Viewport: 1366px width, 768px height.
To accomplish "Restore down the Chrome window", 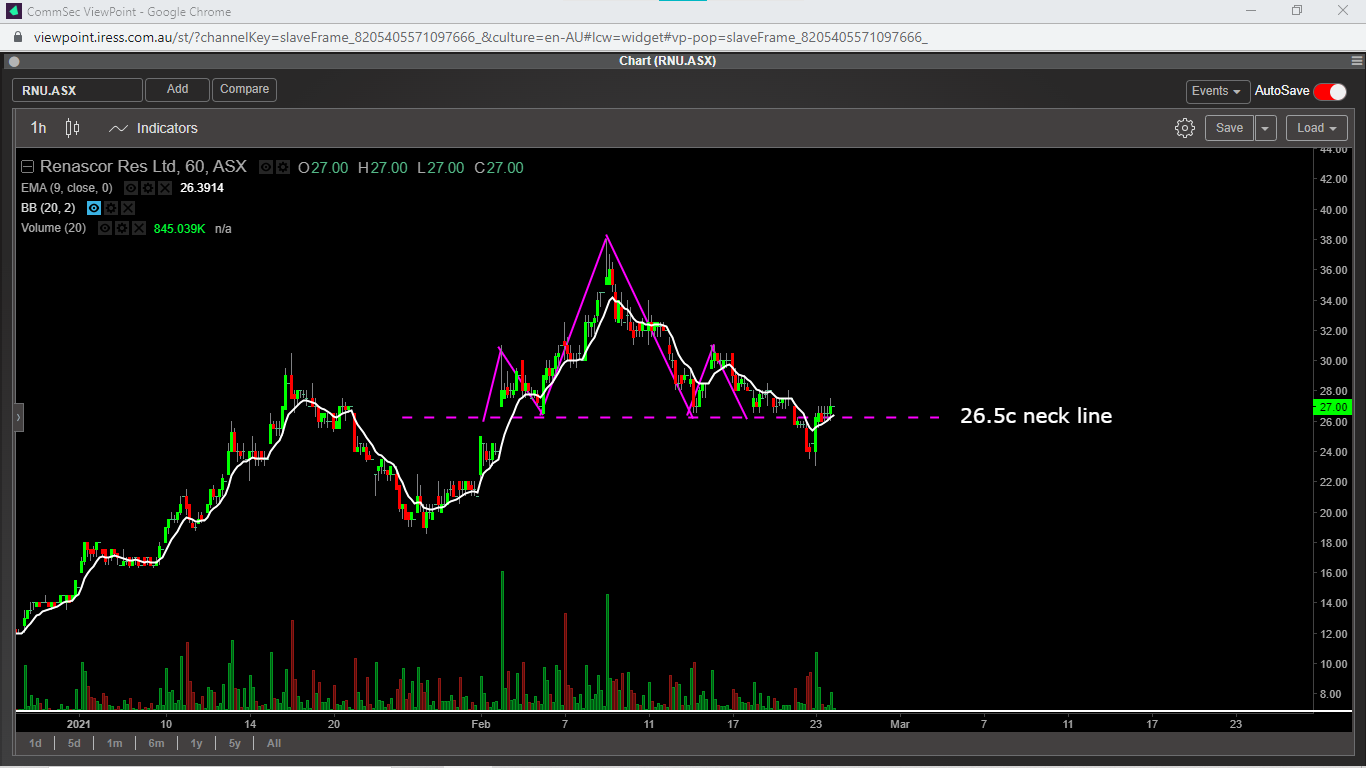I will pos(1297,11).
